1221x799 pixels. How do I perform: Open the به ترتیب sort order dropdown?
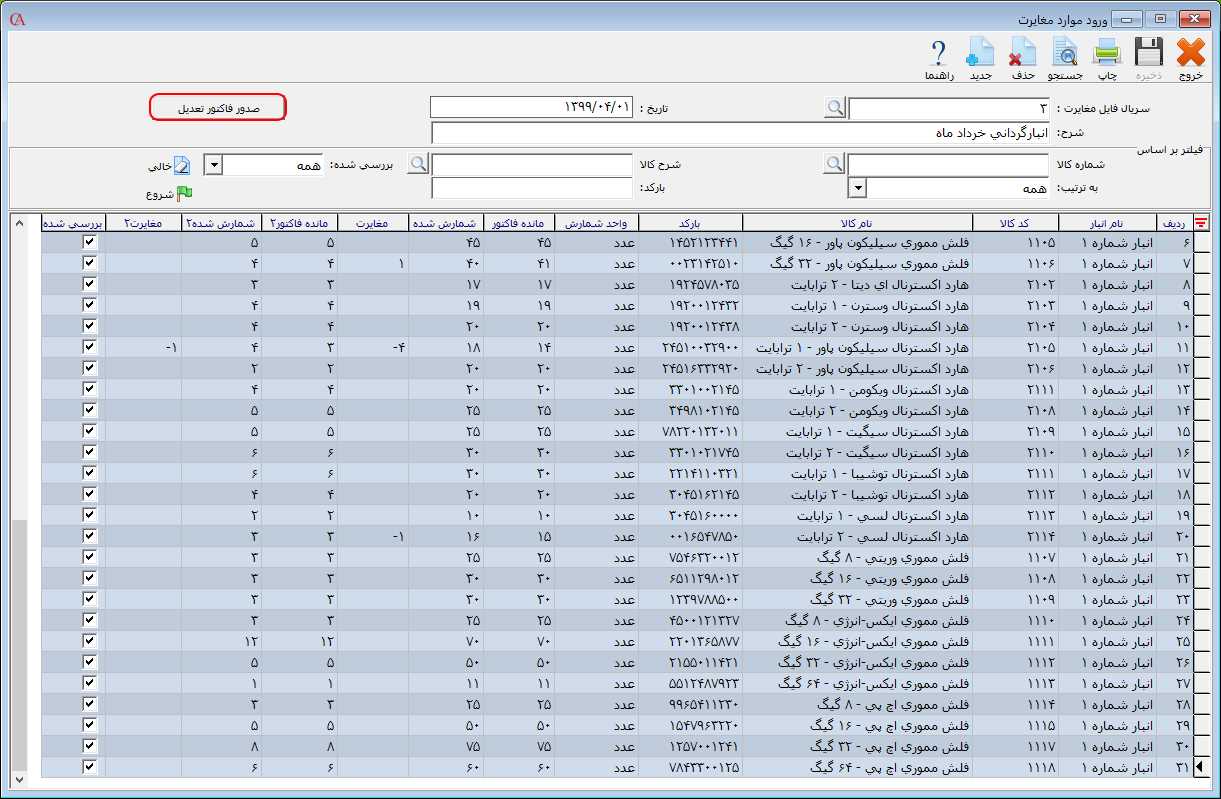point(857,188)
